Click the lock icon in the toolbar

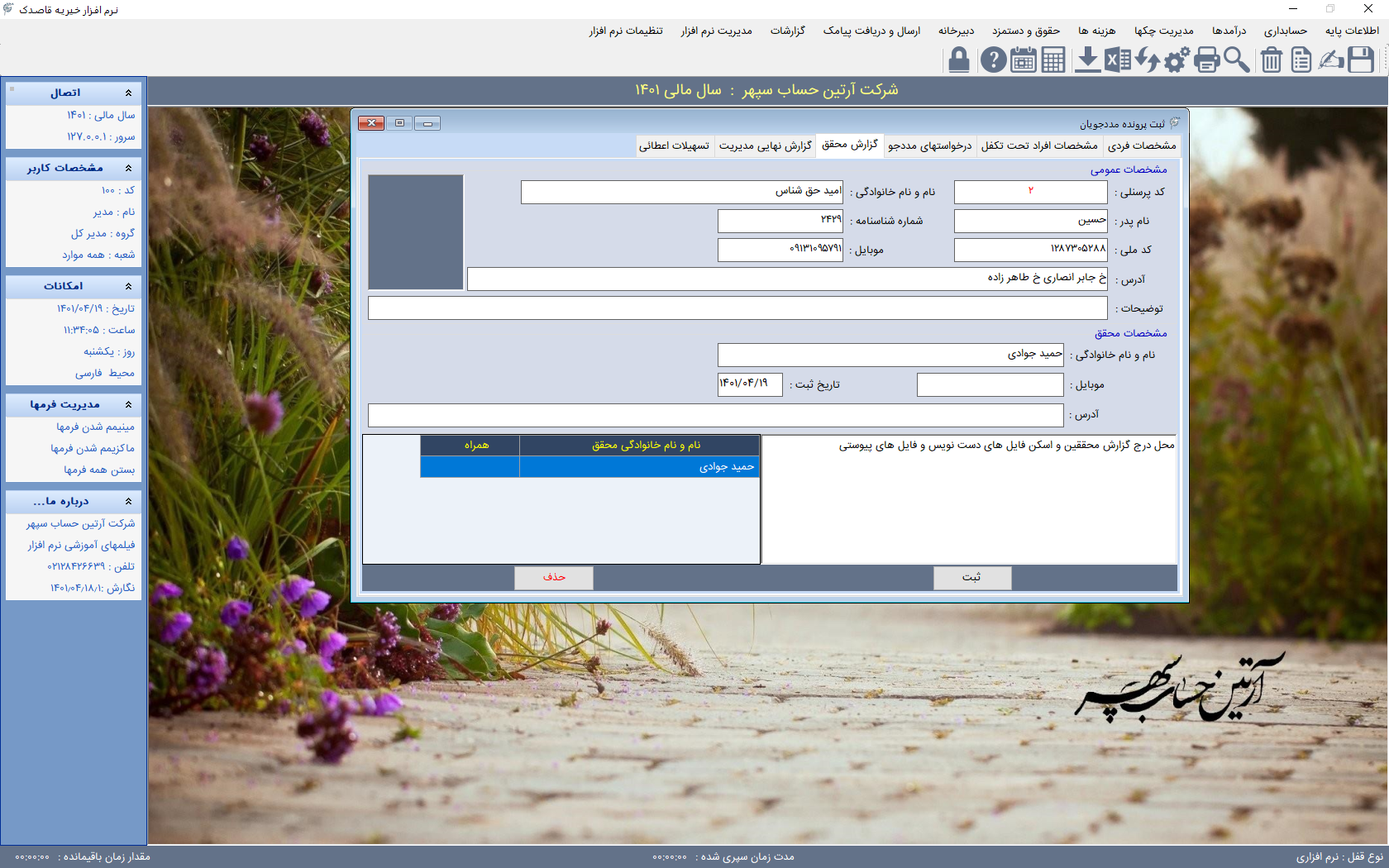(x=959, y=60)
